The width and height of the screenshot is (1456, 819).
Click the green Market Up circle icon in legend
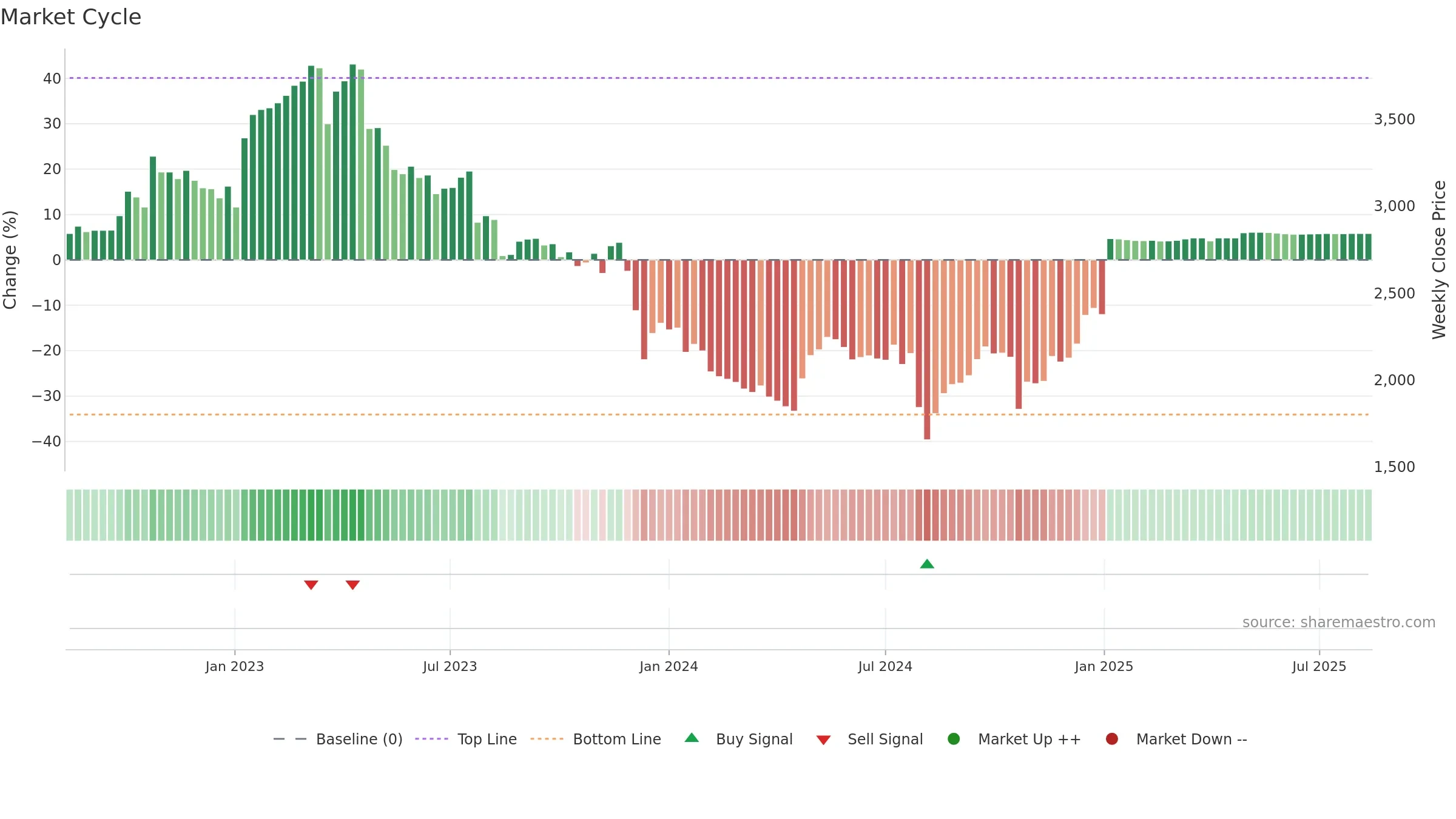tap(954, 739)
